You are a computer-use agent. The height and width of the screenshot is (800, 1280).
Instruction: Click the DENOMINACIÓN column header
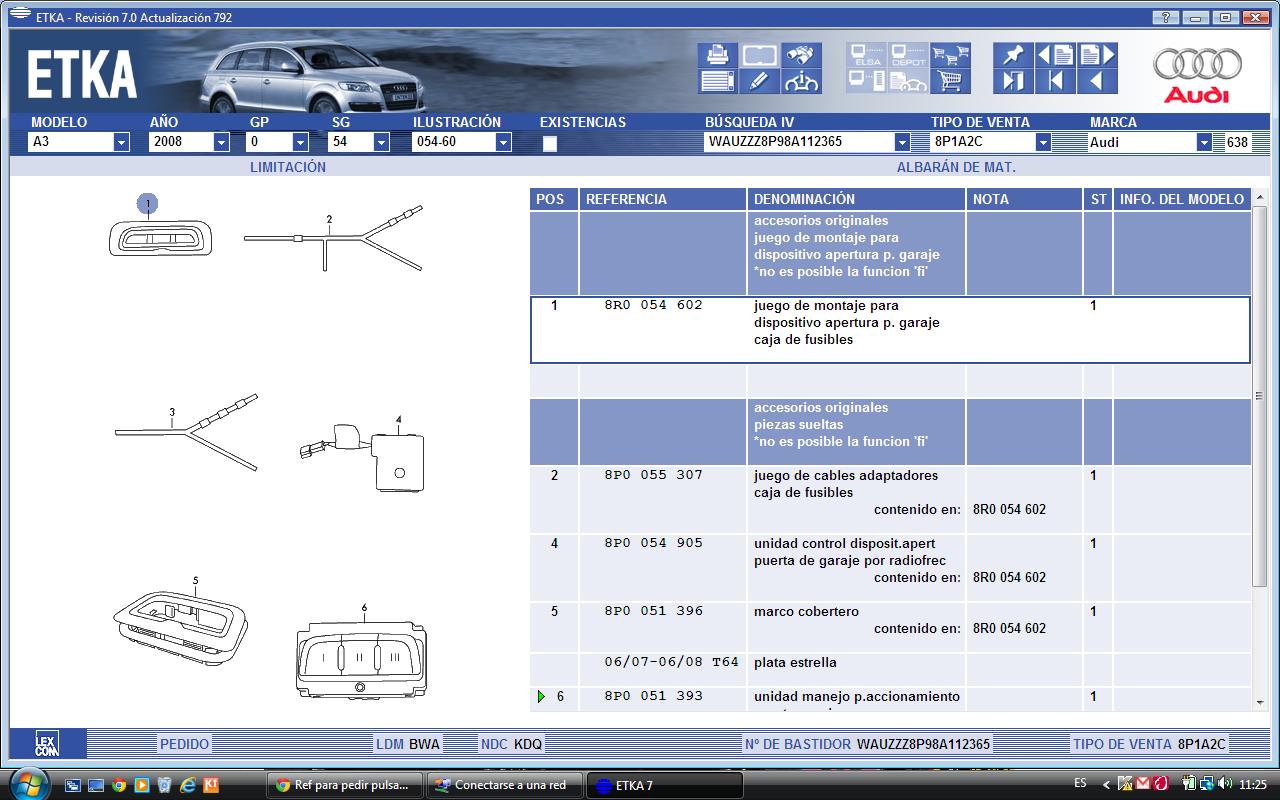tap(856, 199)
